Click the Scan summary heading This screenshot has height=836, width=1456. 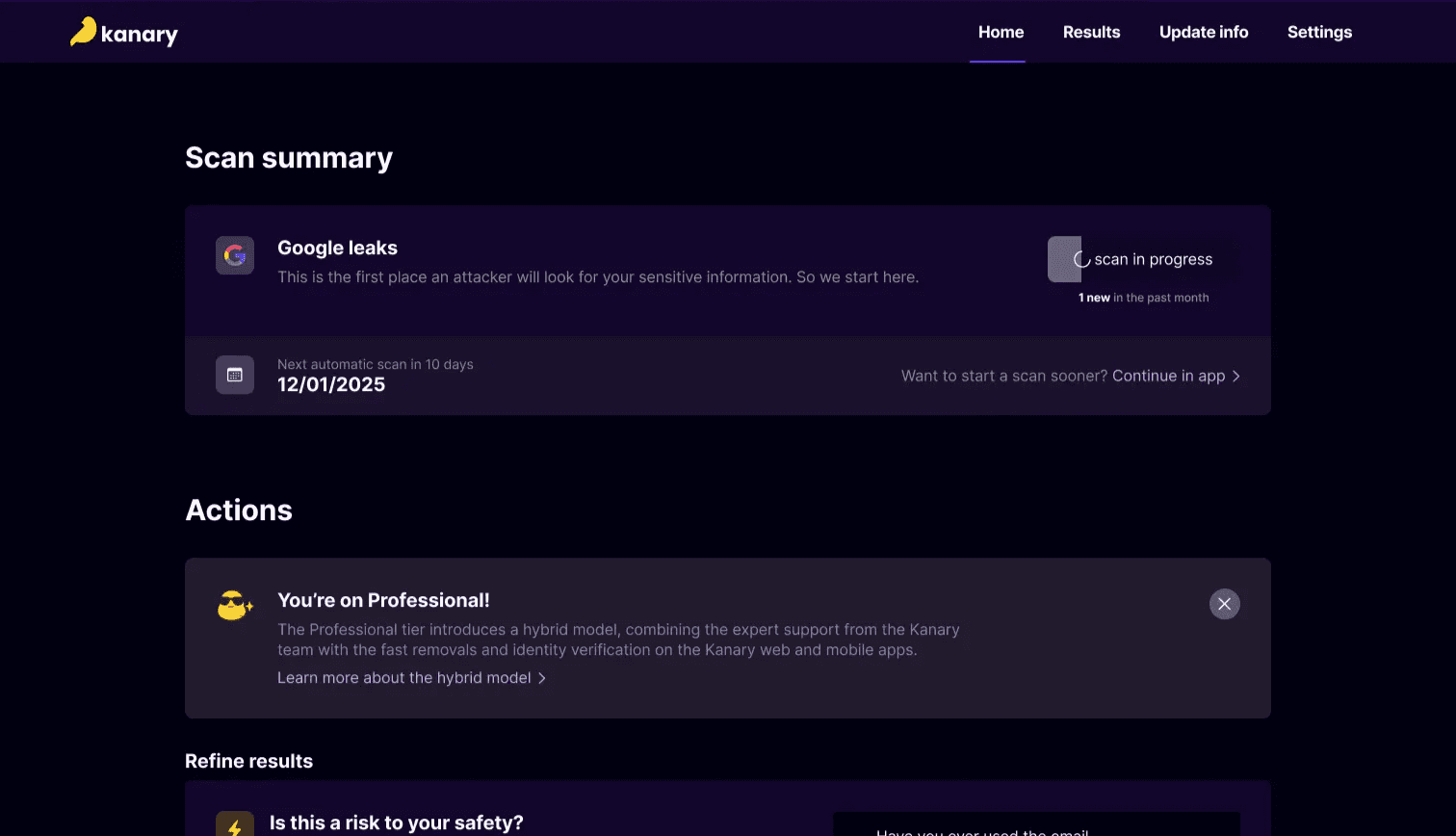click(x=289, y=157)
